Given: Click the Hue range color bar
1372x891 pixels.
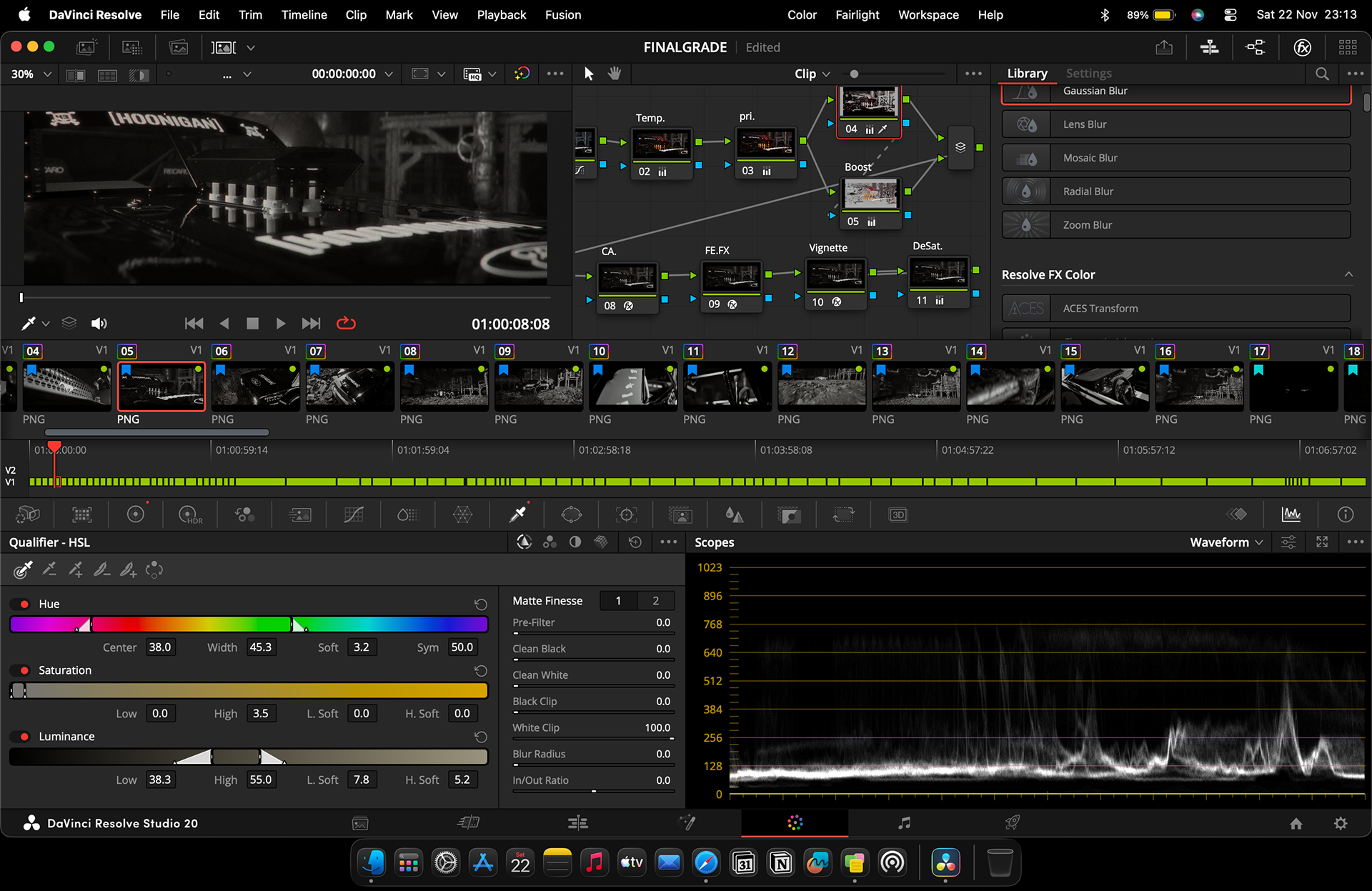Looking at the screenshot, I should pos(249,624).
